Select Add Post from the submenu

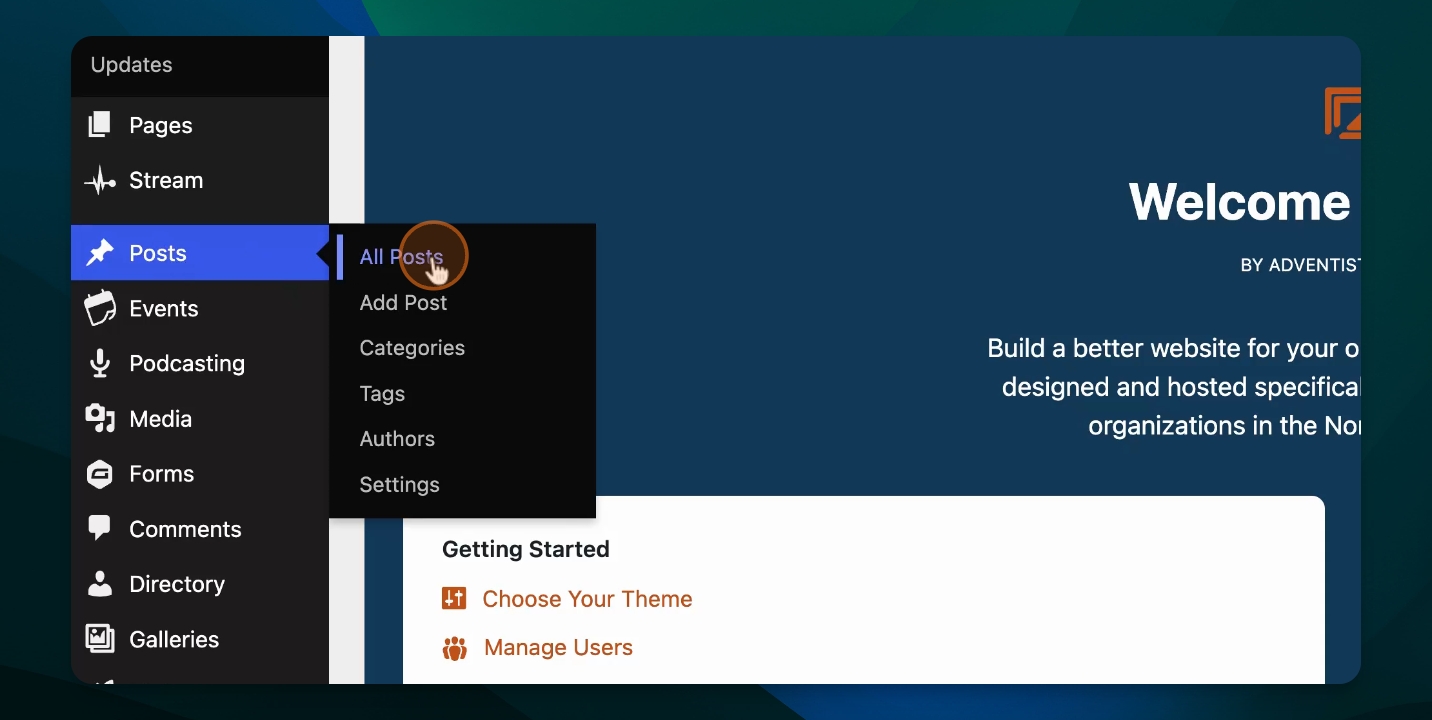point(403,303)
